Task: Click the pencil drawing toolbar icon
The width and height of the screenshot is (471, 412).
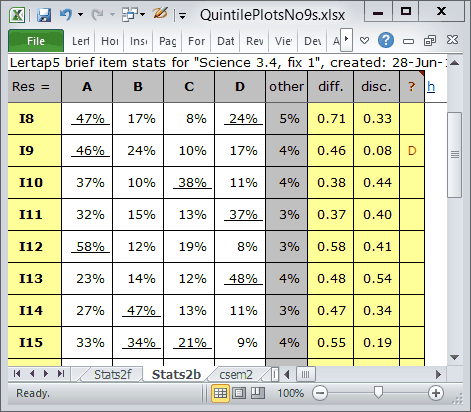Action: click(160, 14)
